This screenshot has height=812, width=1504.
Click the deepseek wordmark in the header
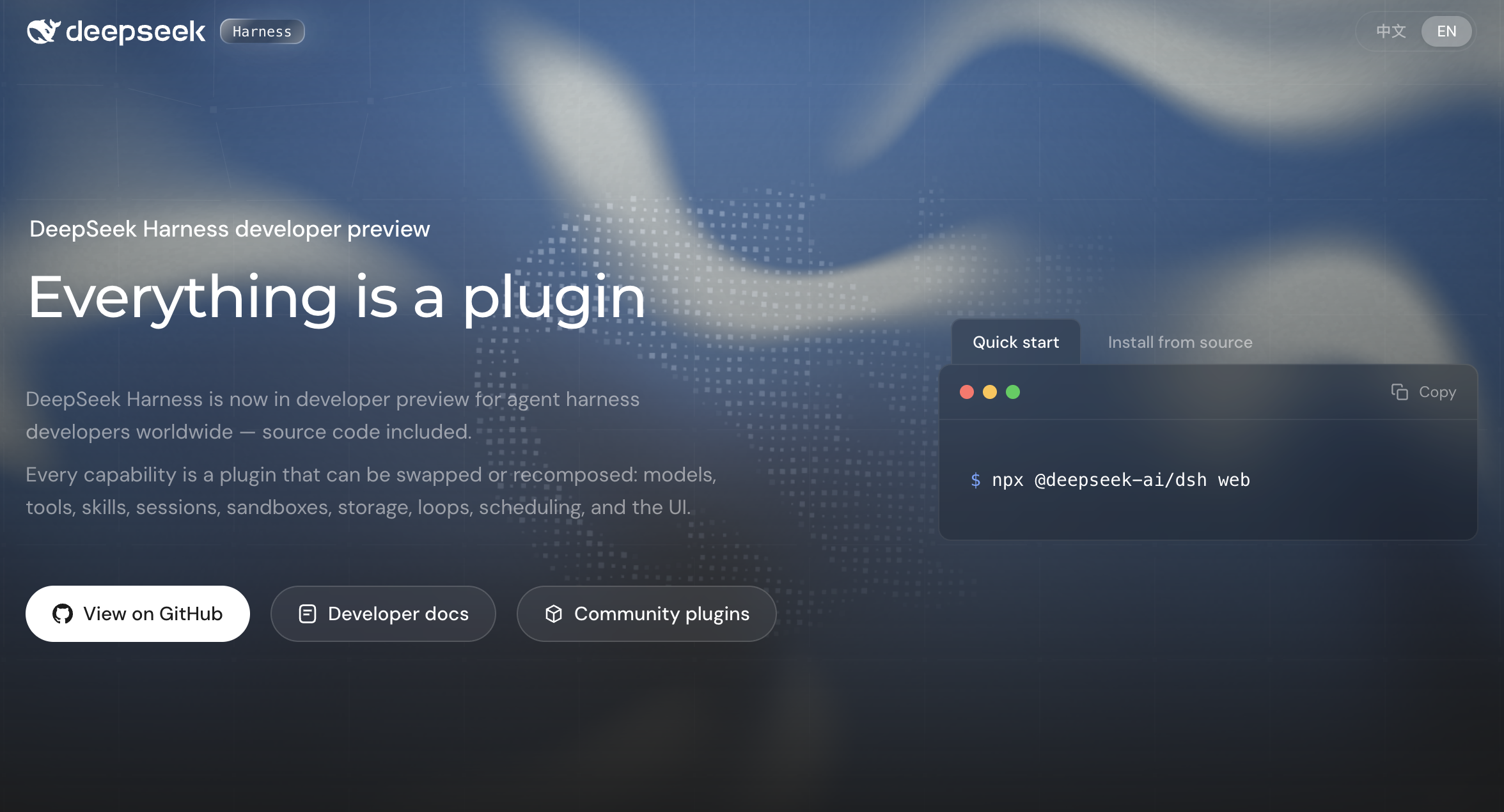tap(136, 32)
